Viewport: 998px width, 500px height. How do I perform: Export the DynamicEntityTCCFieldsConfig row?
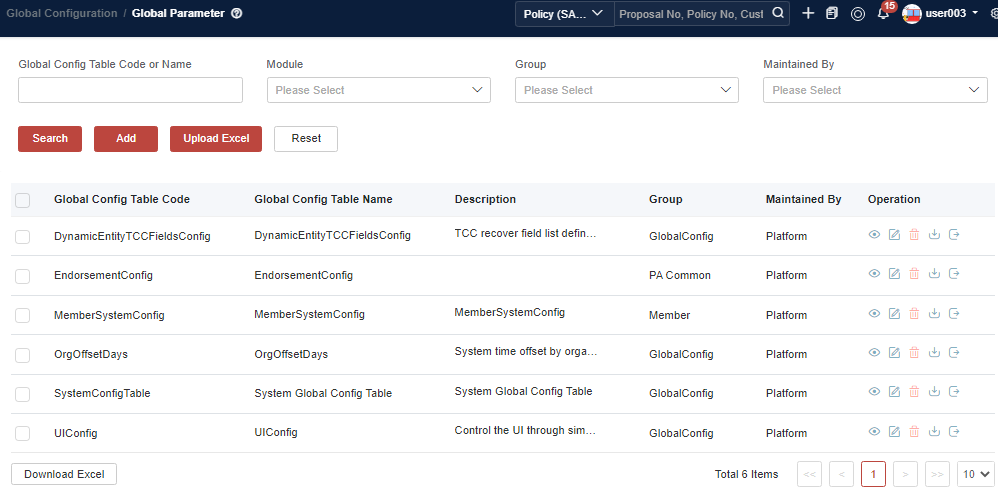(954, 235)
